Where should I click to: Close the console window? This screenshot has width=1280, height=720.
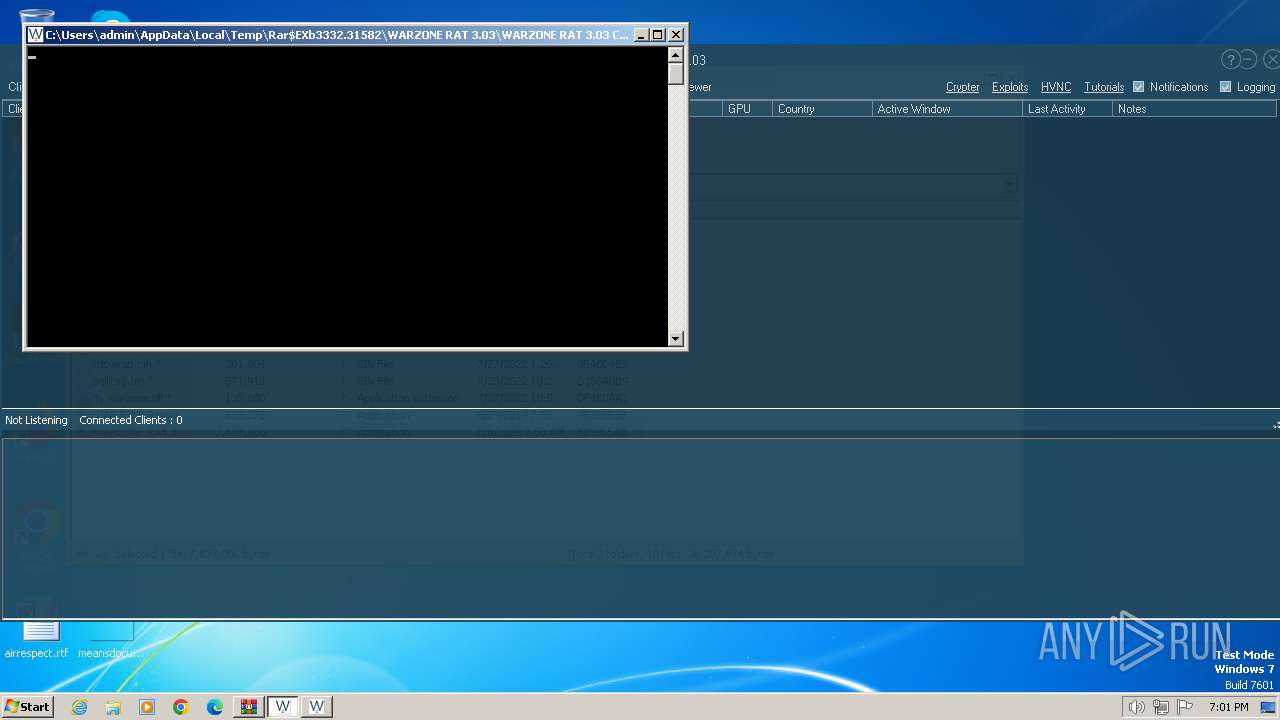click(676, 35)
